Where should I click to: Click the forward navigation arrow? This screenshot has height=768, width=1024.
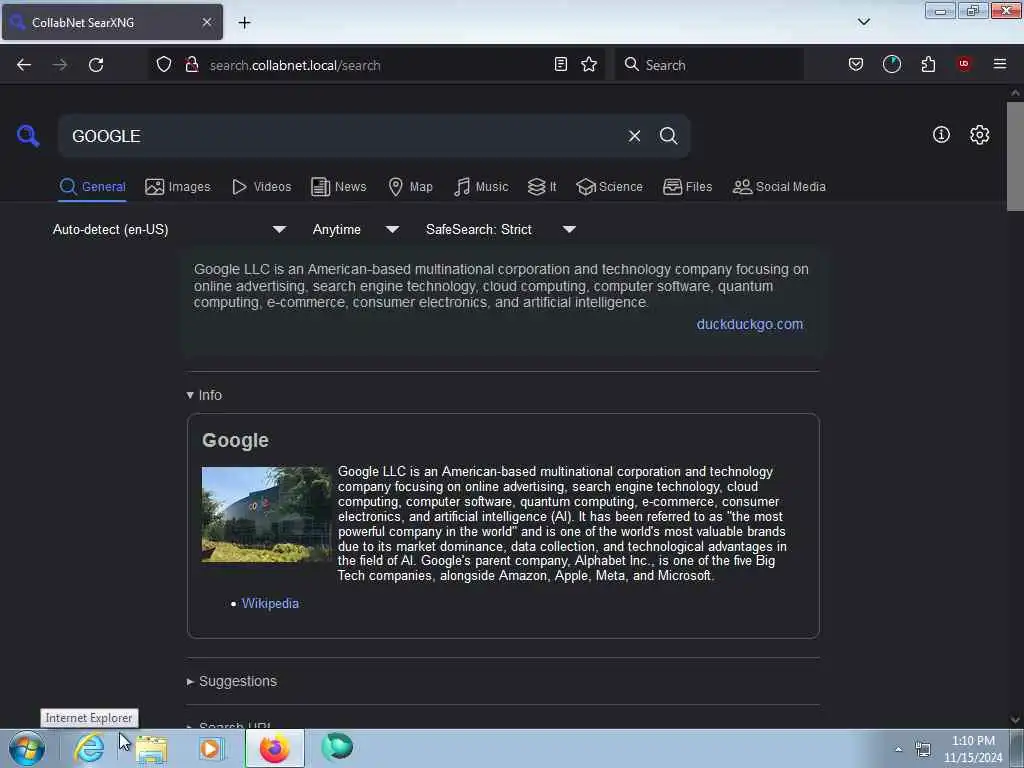pyautogui.click(x=60, y=65)
